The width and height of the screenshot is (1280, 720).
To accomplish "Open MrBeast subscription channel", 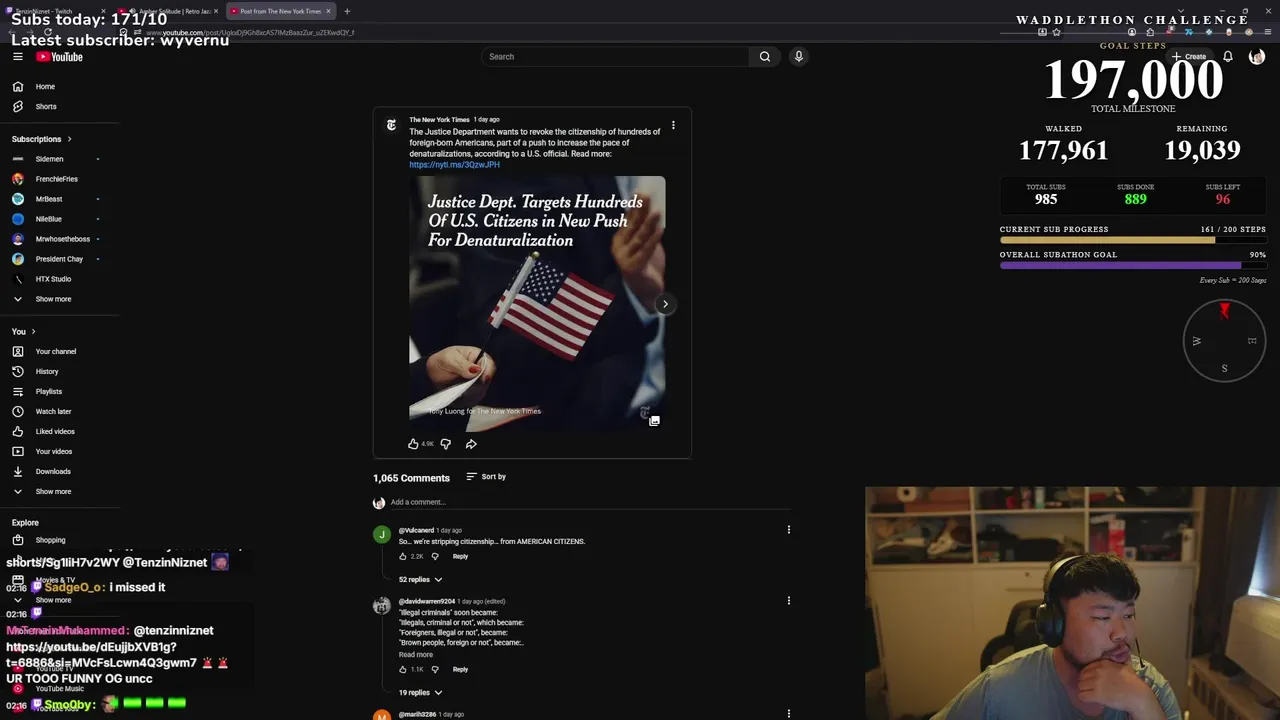I will tap(48, 199).
